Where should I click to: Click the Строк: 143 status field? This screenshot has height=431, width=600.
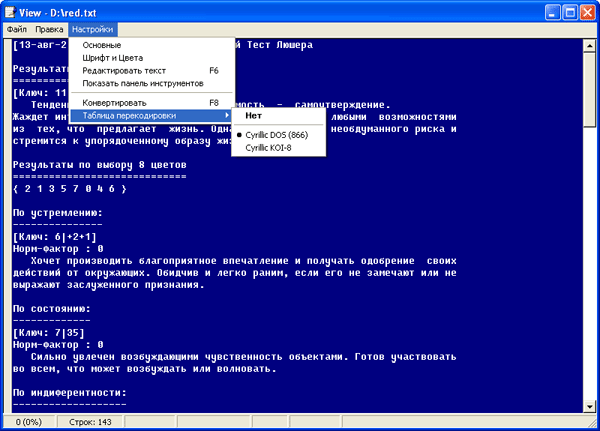[x=90, y=422]
